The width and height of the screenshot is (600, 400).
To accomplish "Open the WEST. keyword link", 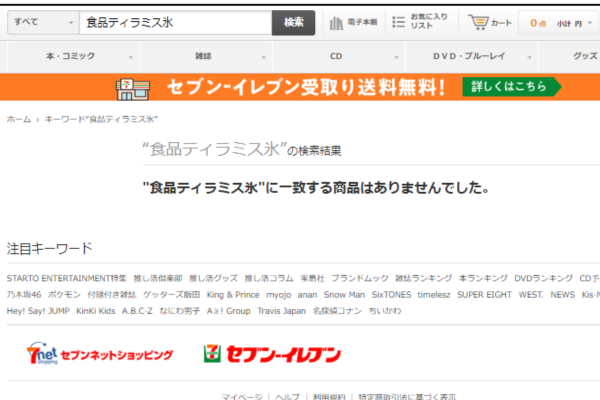I will (531, 295).
